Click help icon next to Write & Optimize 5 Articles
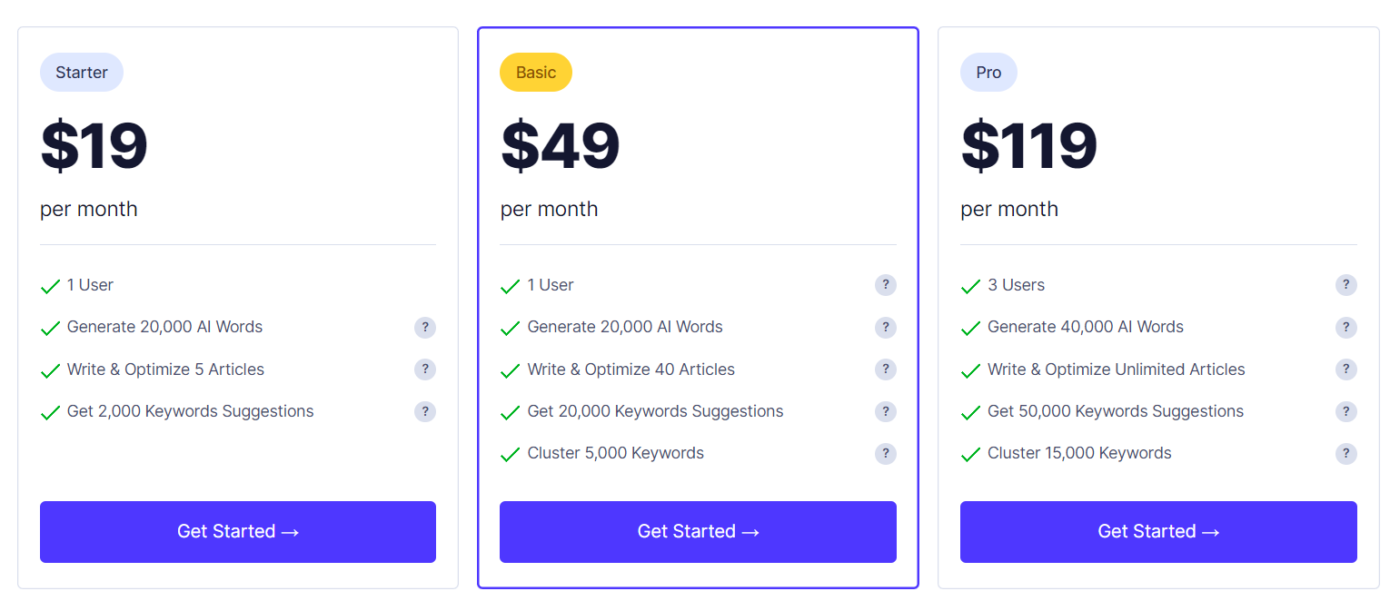 coord(425,369)
